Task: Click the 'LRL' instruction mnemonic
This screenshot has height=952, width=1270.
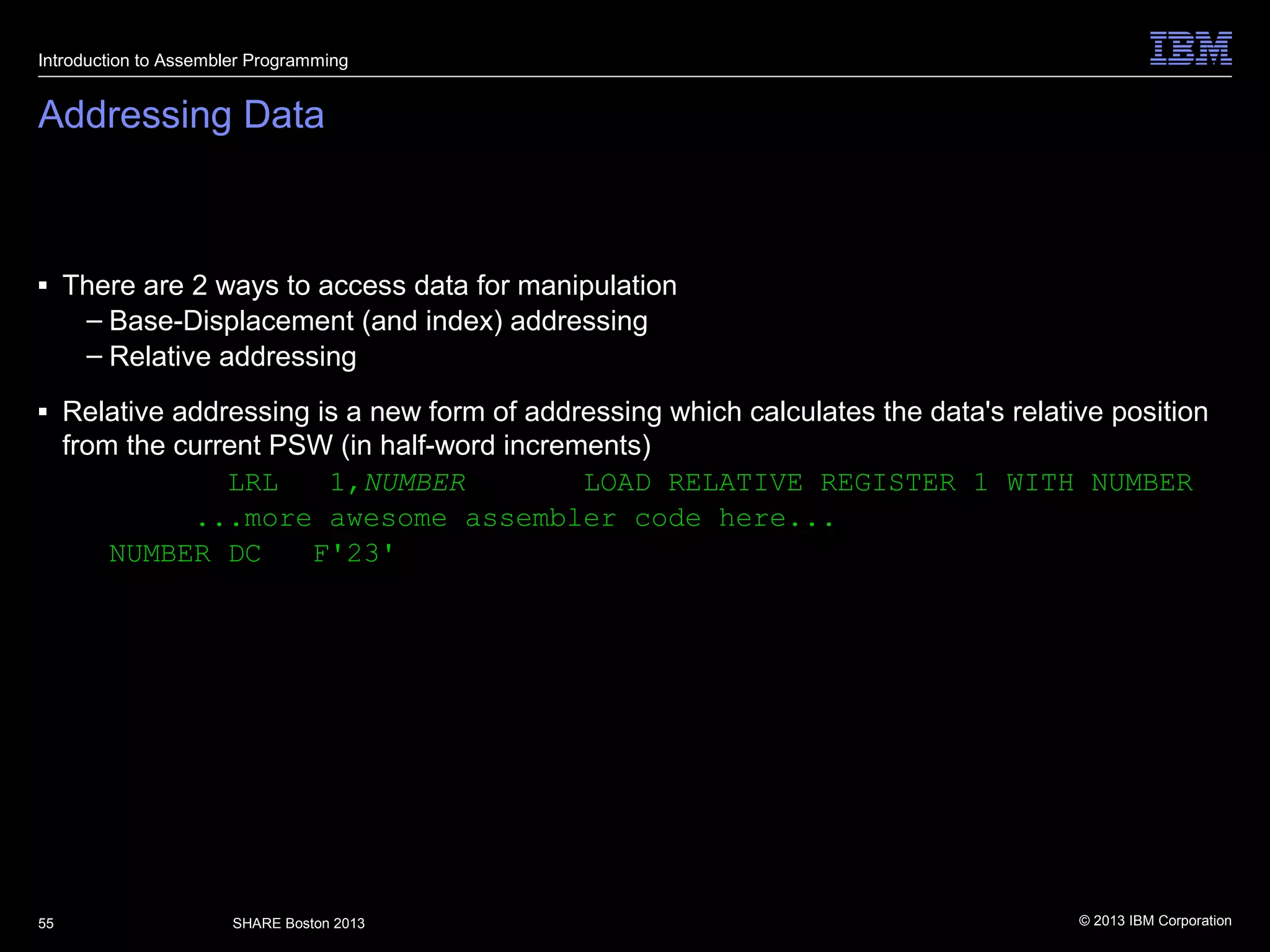Action: click(253, 483)
